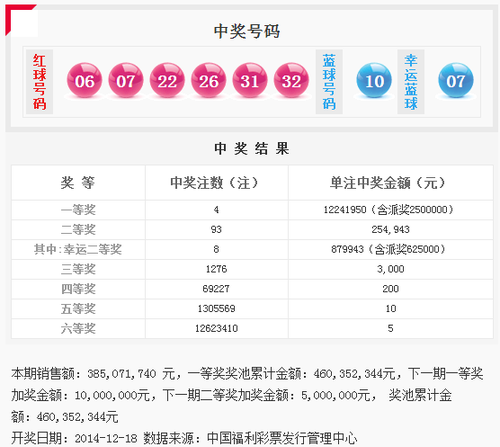500x447 pixels.
Task: Click the blue ball numbered 10
Action: click(374, 80)
